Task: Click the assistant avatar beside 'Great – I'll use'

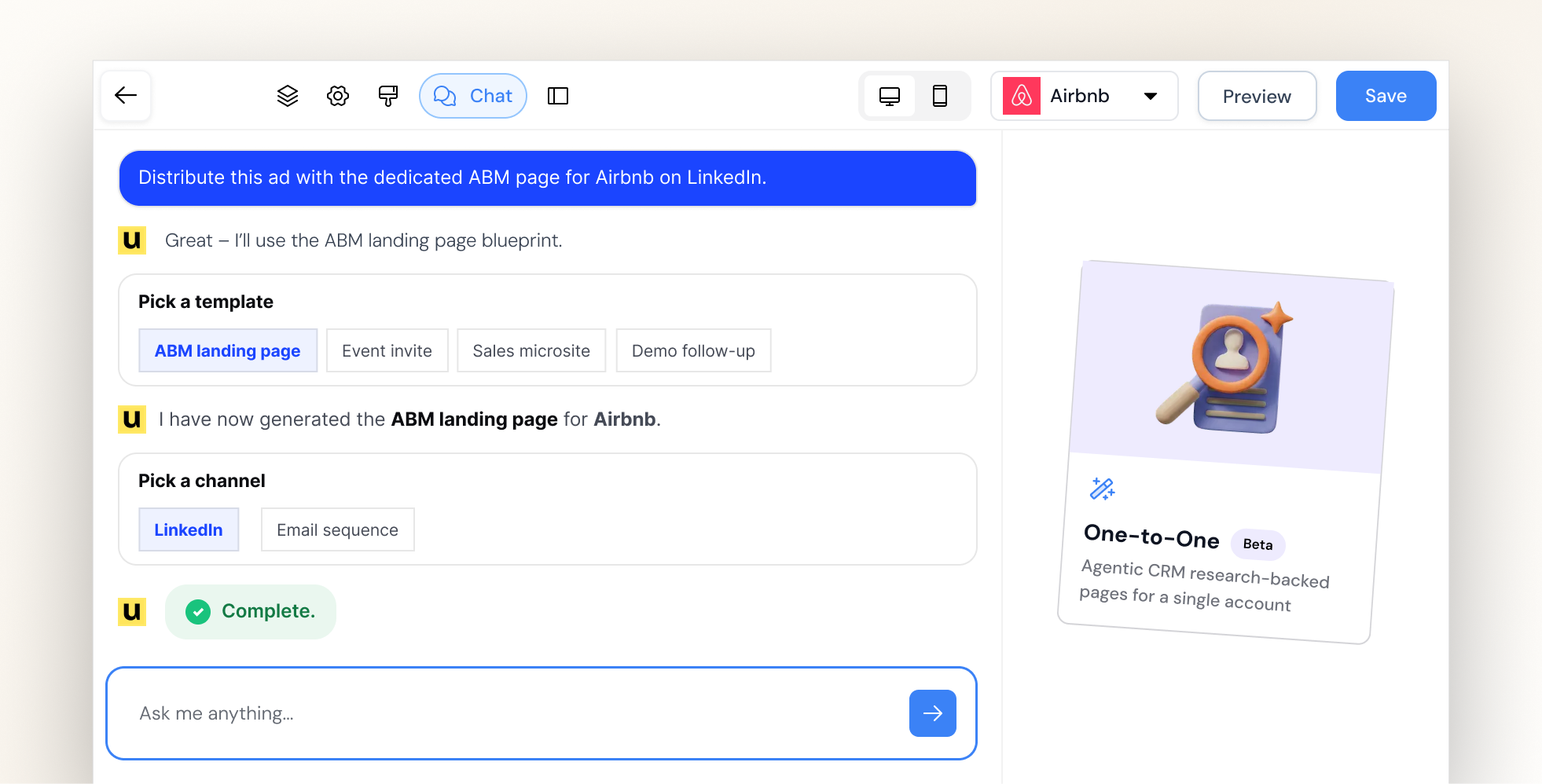Action: coord(132,240)
